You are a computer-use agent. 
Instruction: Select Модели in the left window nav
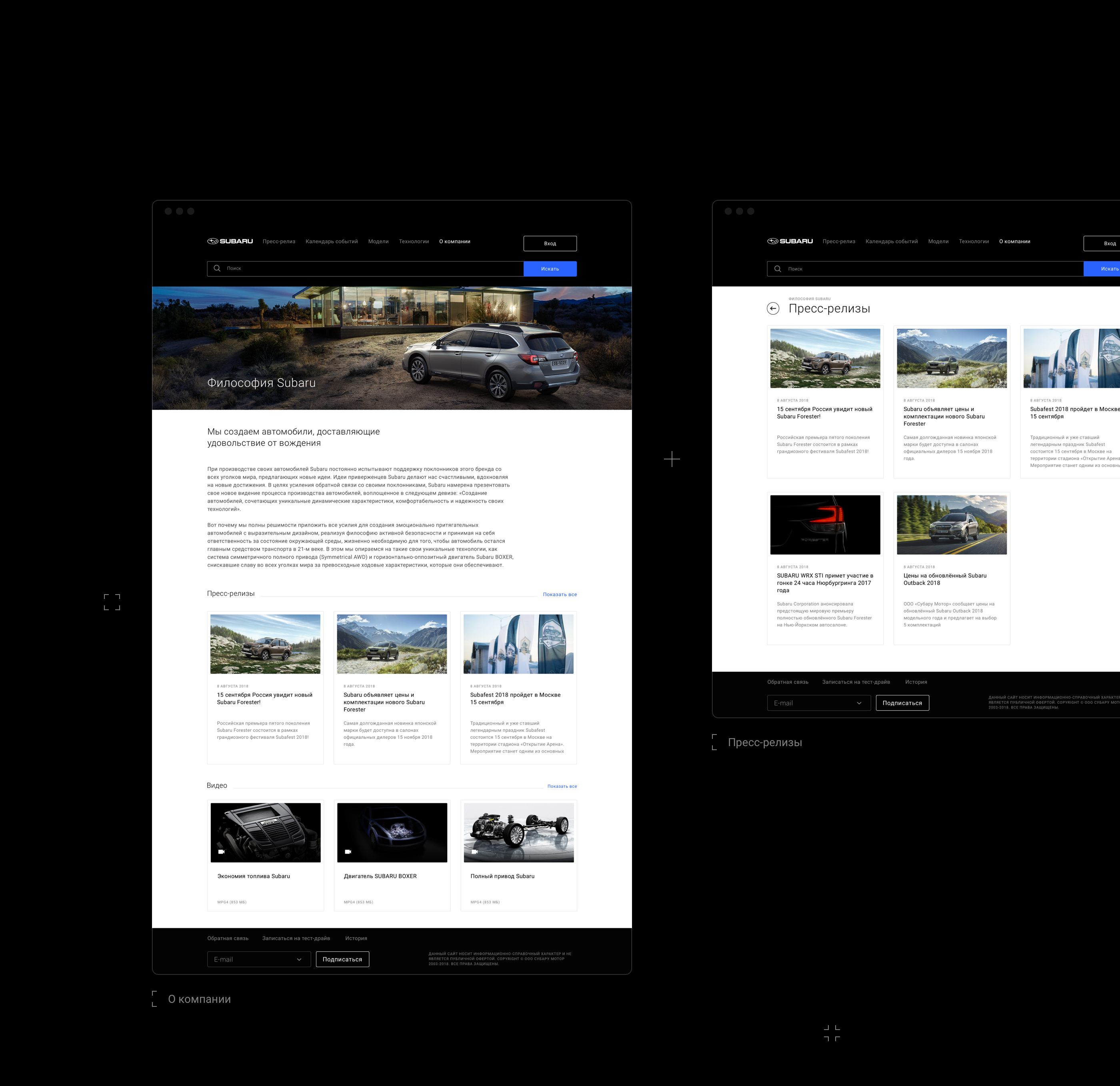coord(378,242)
